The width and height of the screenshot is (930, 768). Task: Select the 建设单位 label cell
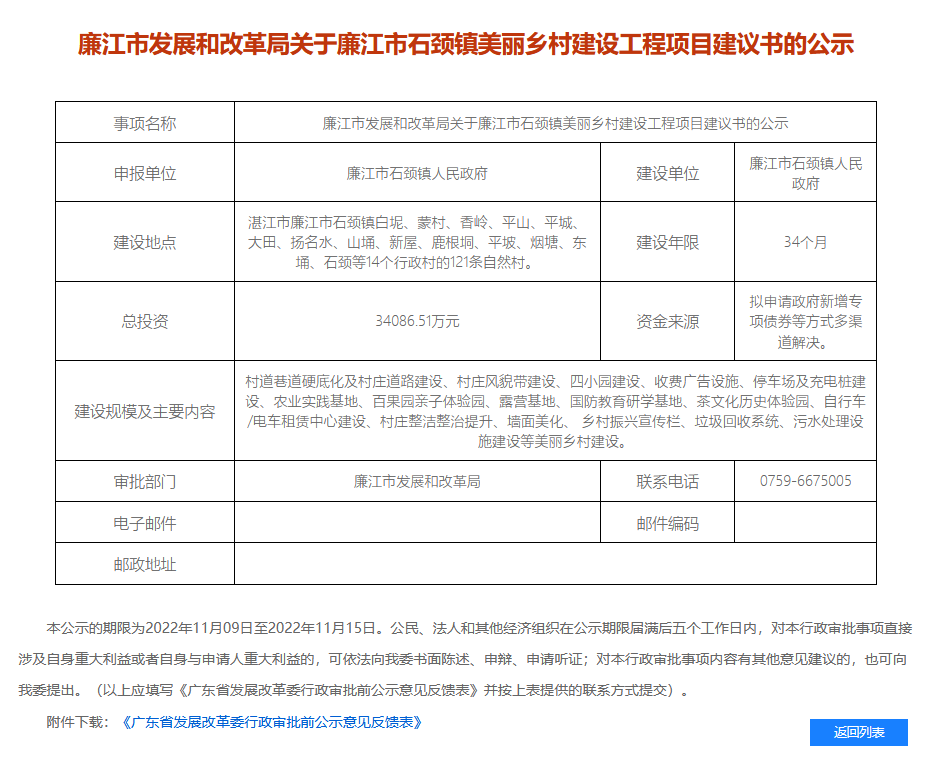point(667,173)
